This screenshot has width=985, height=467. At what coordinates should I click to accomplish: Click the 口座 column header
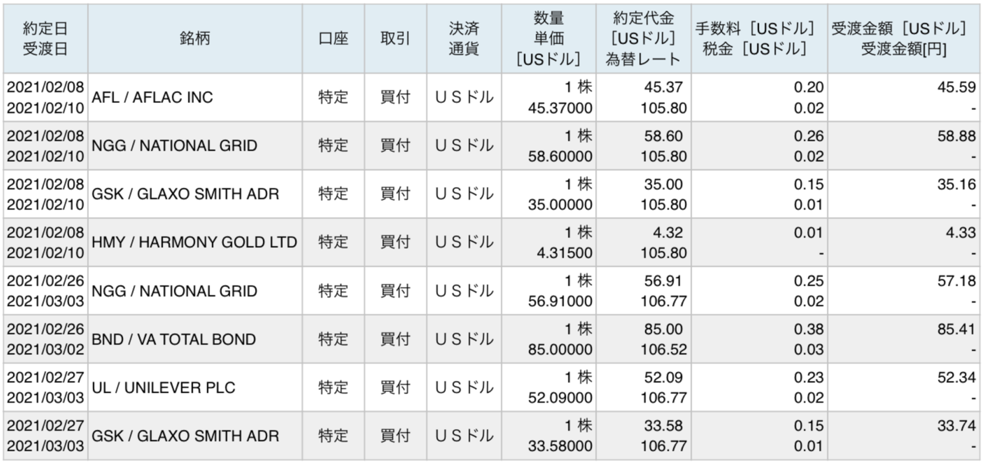(333, 39)
